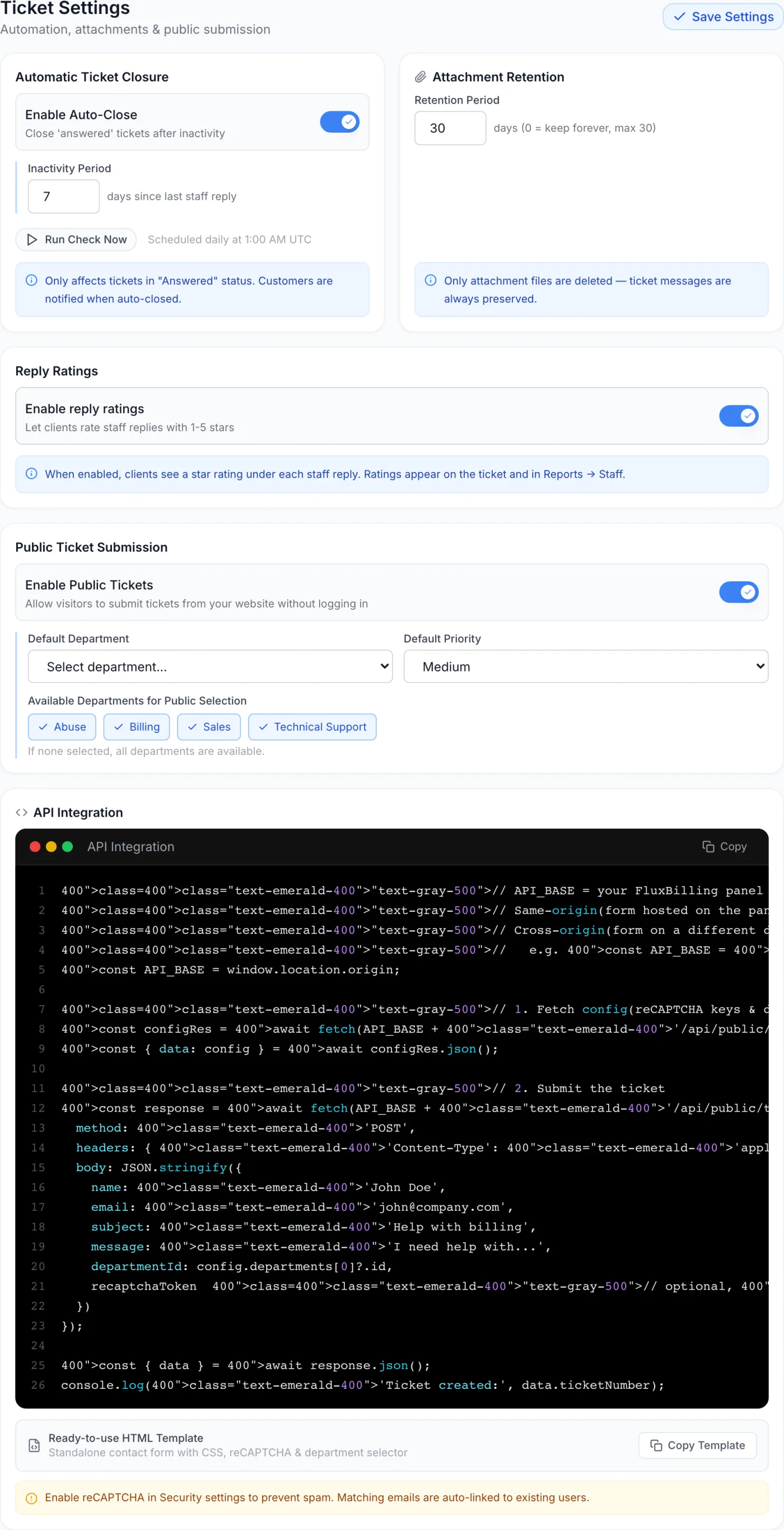Viewport: 784px width, 1530px height.
Task: Open the Default Department dropdown
Action: 210,666
